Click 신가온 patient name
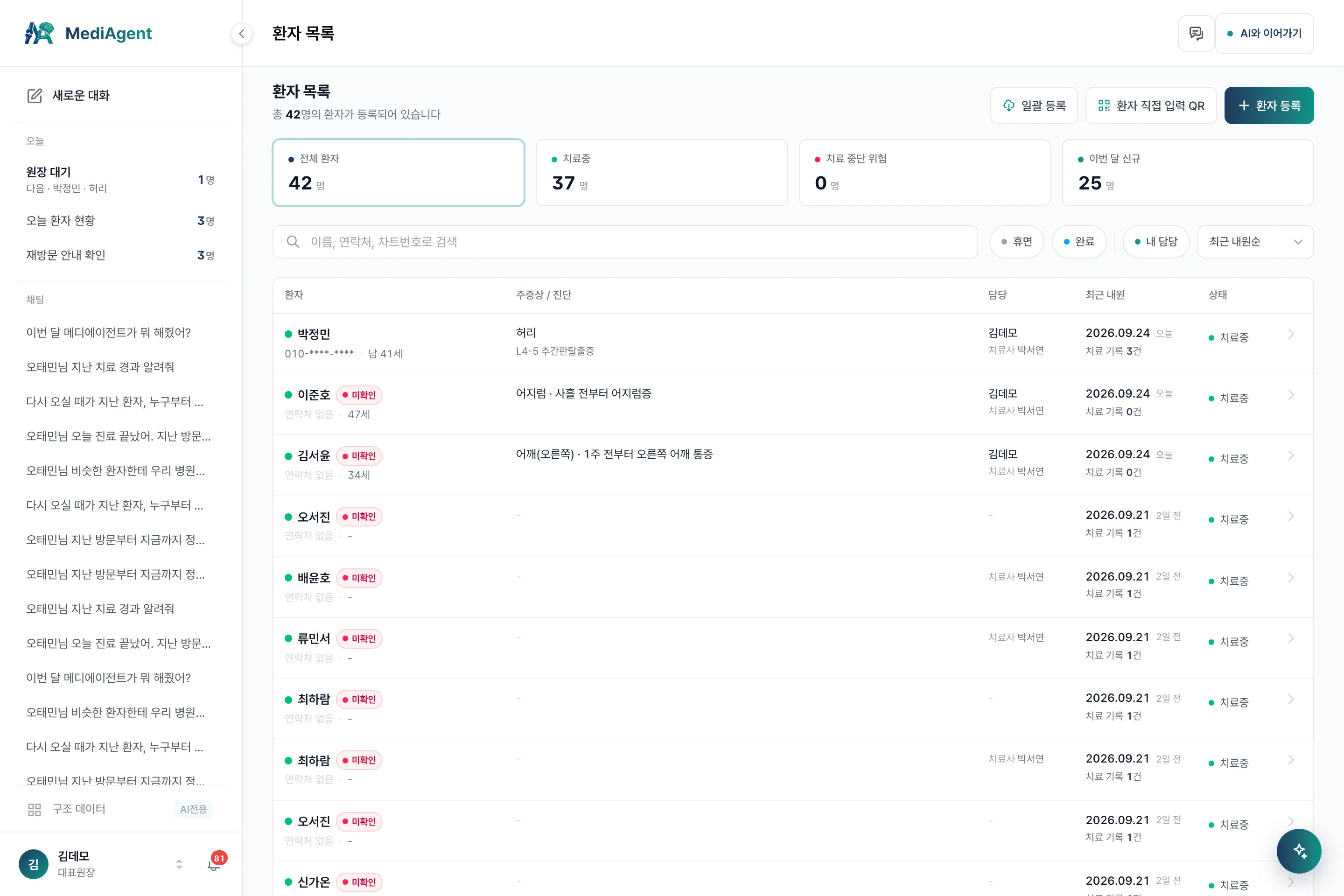Screen dimensions: 1344x896 click(314, 882)
